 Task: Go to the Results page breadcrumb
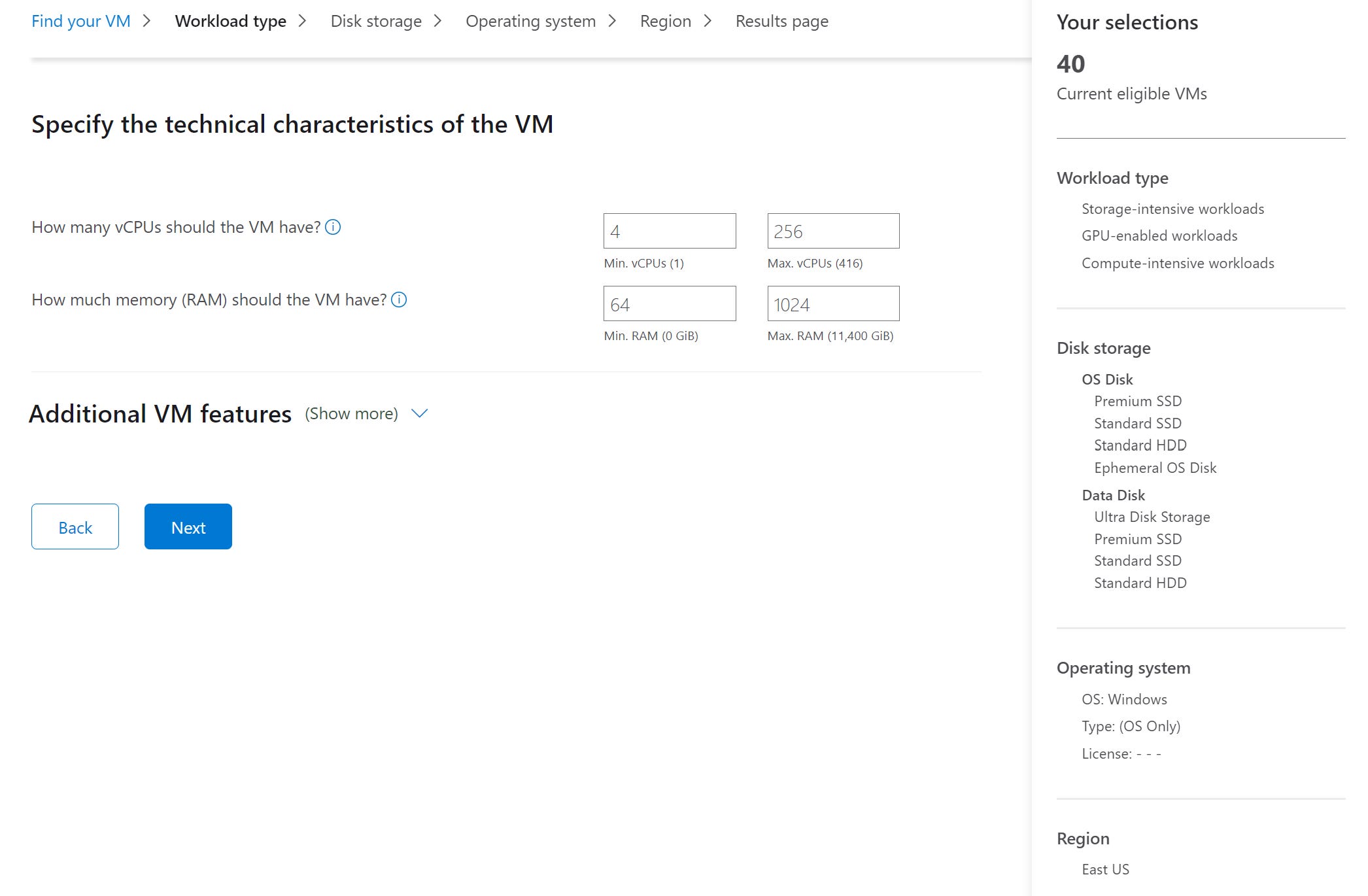[781, 20]
